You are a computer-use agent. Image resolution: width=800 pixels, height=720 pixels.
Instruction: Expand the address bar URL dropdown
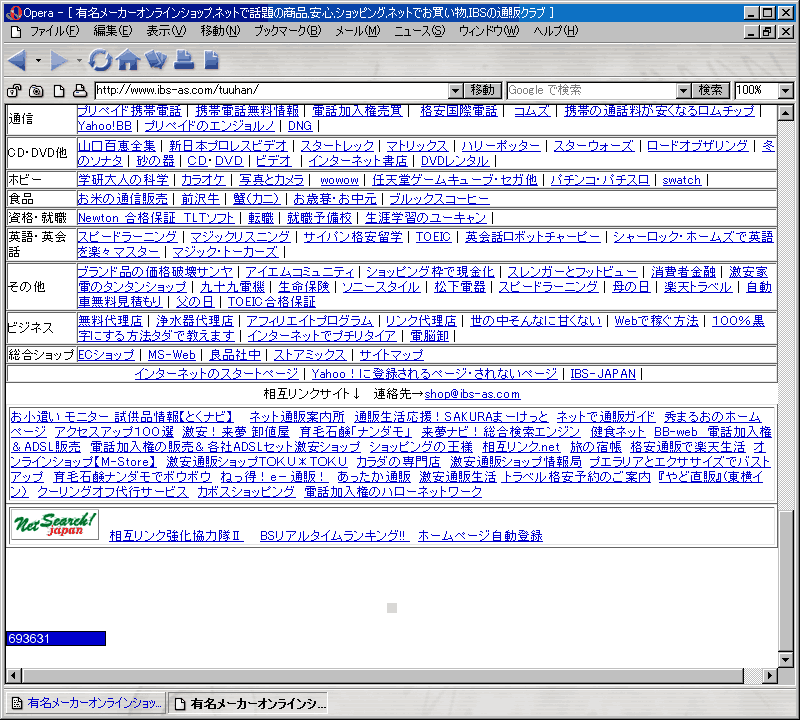point(455,91)
